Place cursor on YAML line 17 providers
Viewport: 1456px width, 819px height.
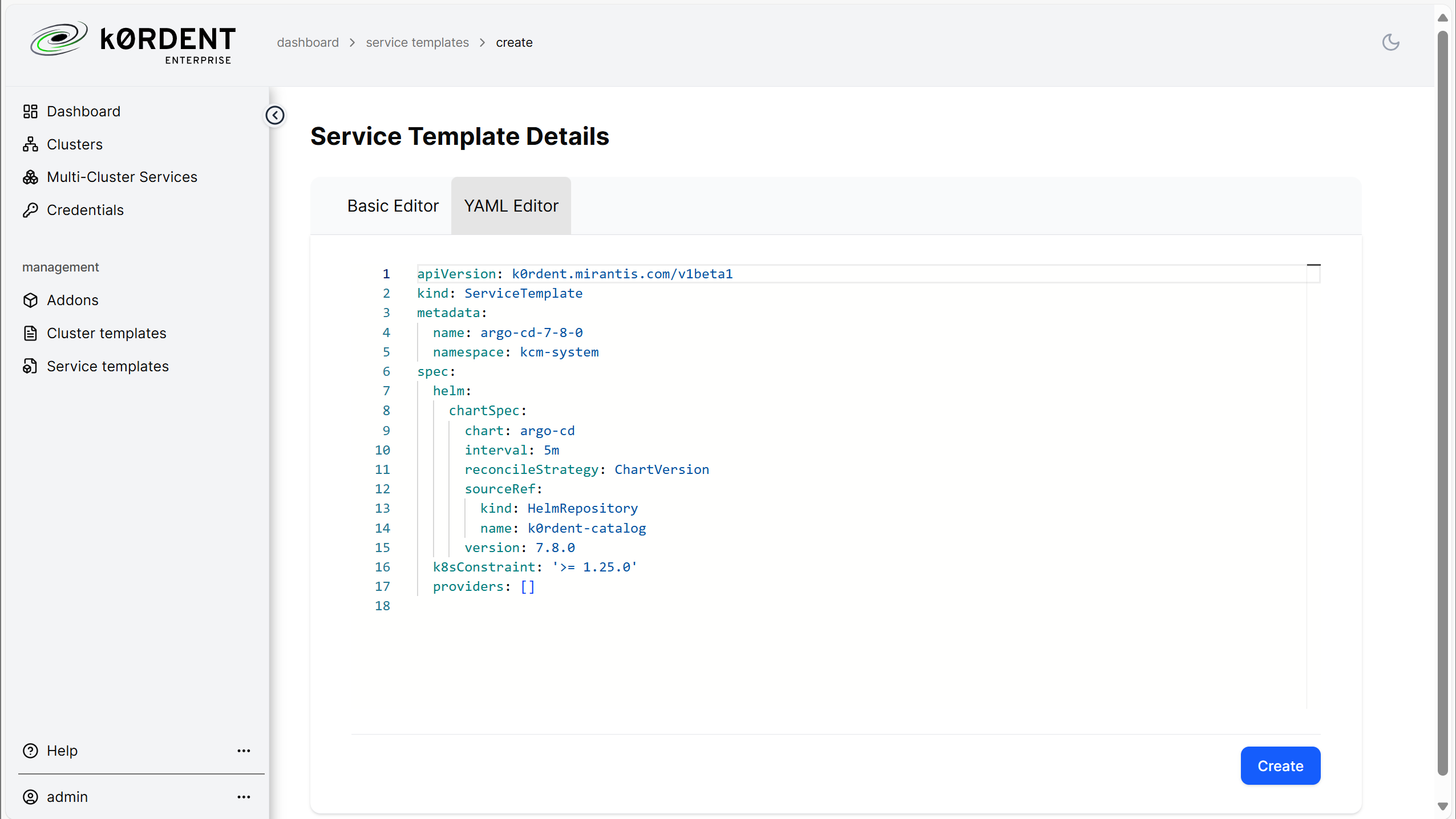coord(484,586)
